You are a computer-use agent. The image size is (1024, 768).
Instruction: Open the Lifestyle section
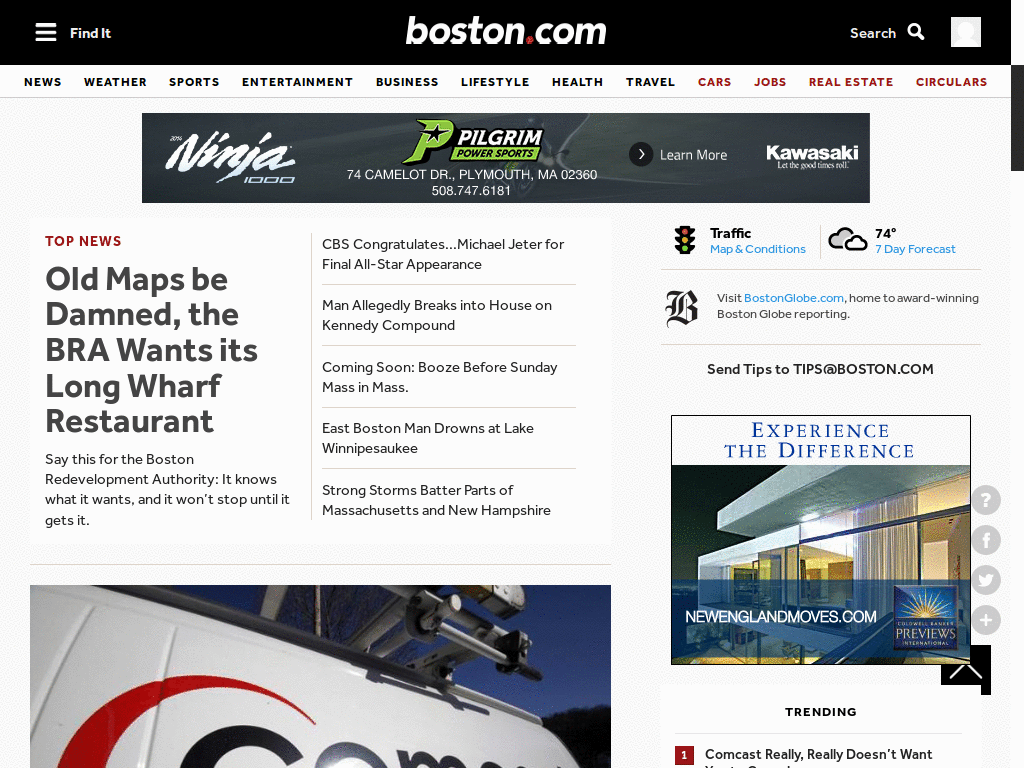click(495, 82)
